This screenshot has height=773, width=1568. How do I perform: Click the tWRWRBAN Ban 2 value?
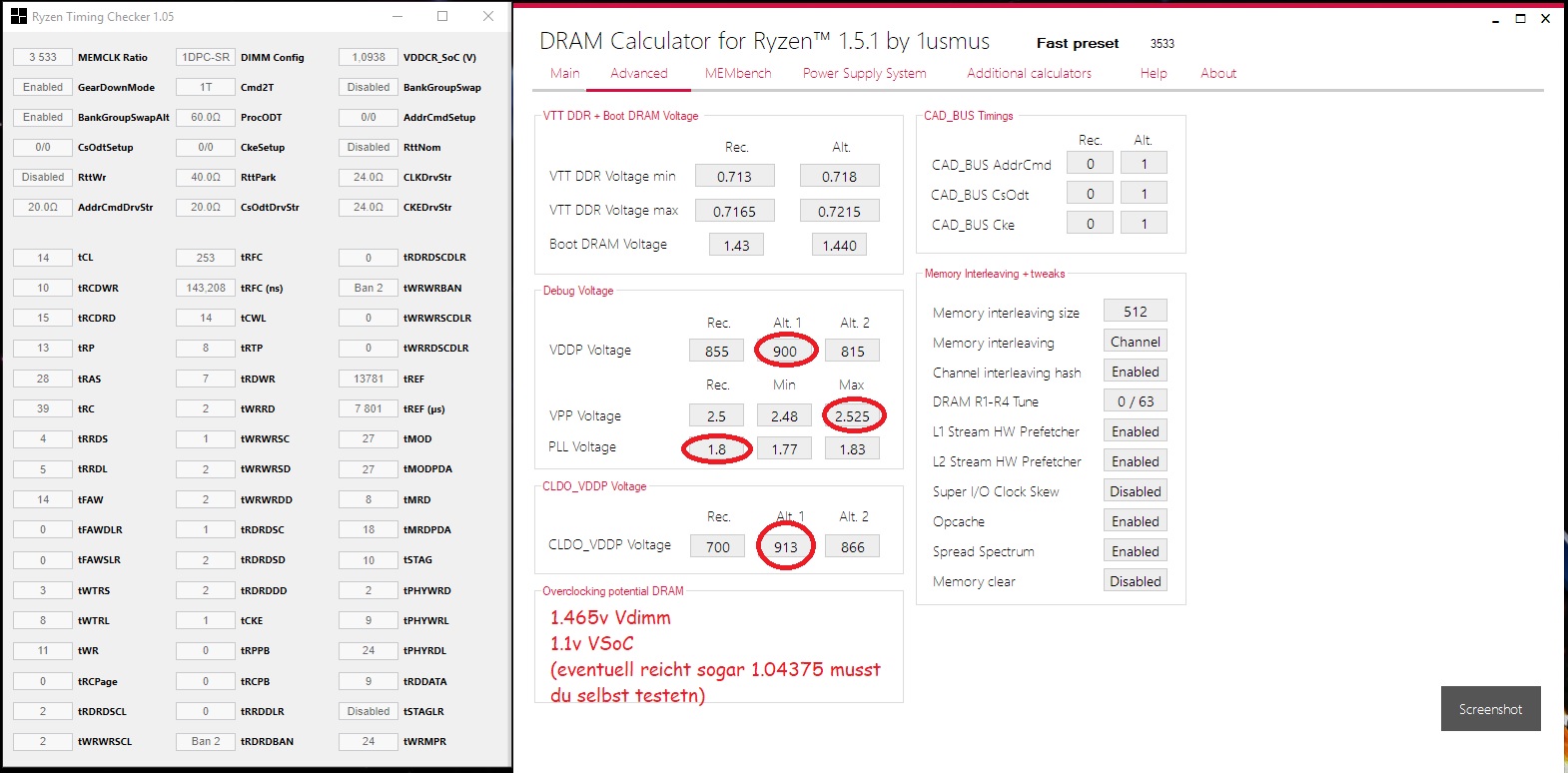pos(369,288)
